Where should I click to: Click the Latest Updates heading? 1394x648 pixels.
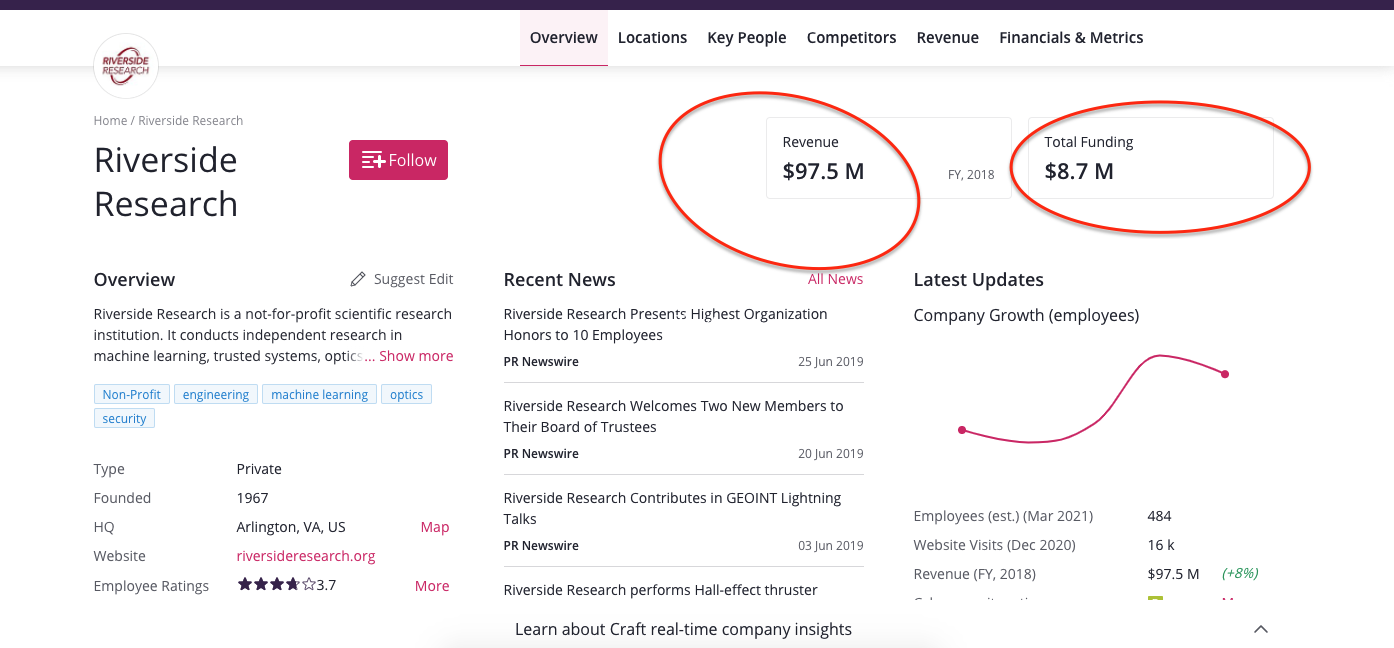pos(979,280)
